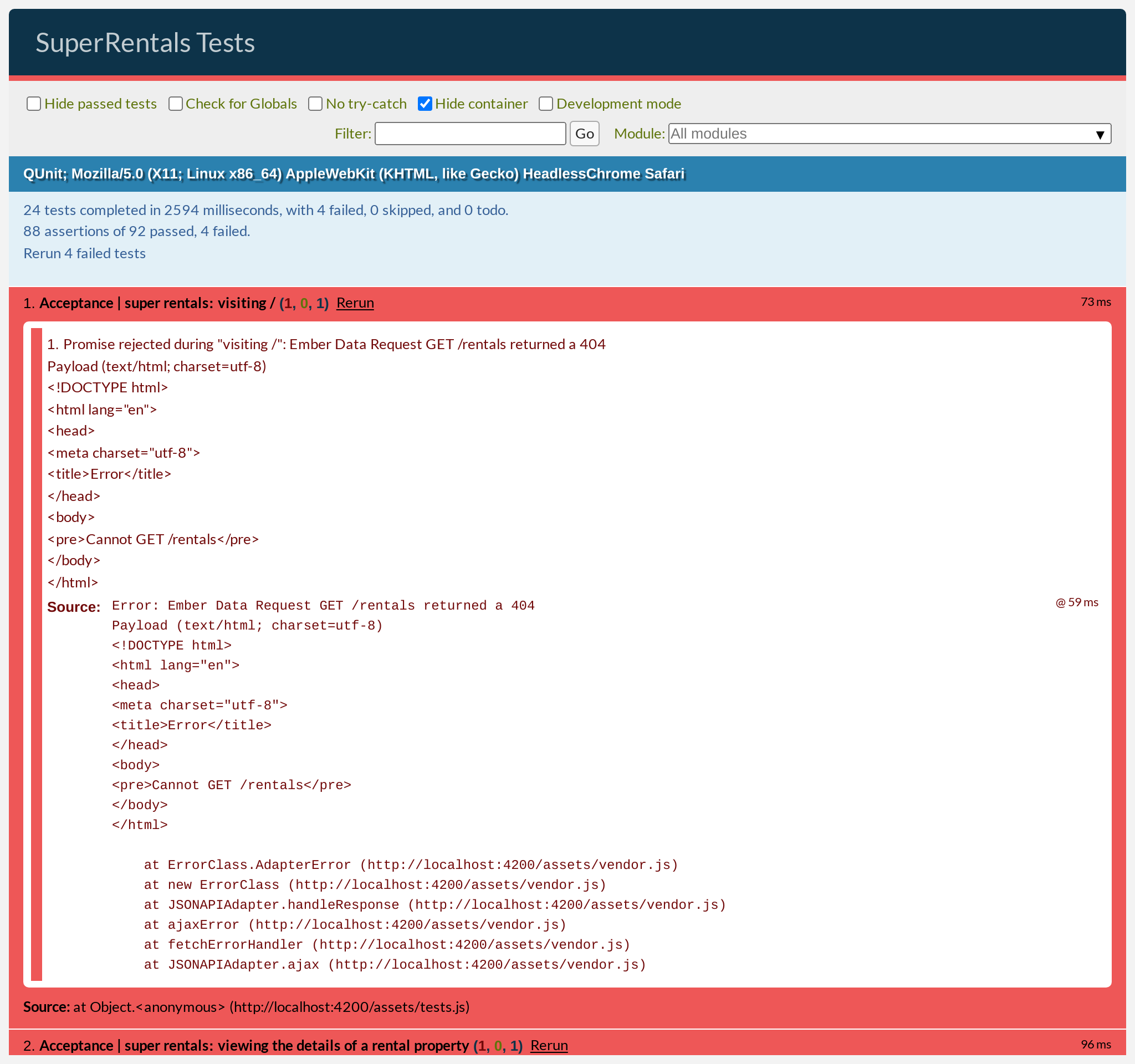This screenshot has width=1135, height=1064.
Task: Click the '96 ms' runtime label
Action: [x=1095, y=1044]
